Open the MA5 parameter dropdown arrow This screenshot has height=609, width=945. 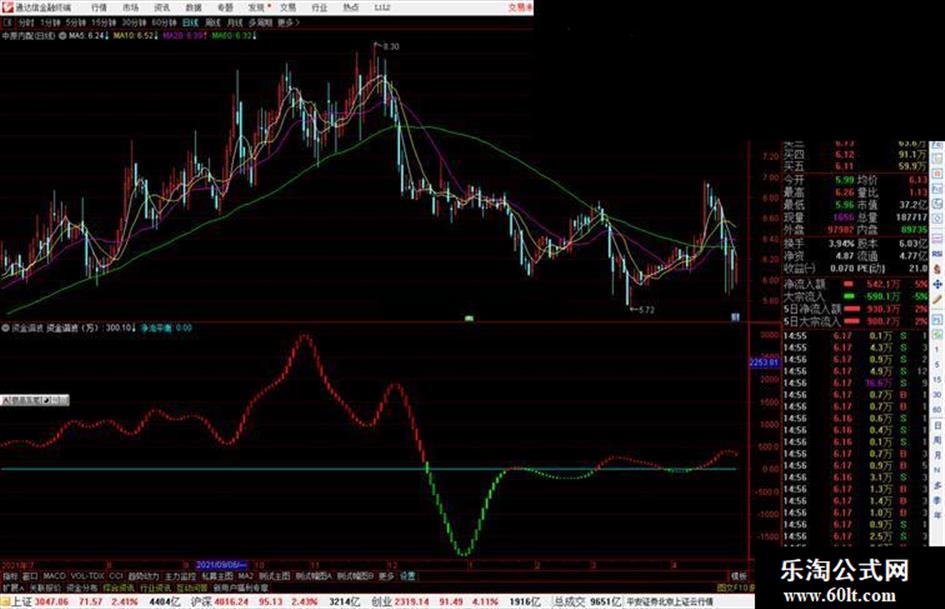[x=107, y=36]
